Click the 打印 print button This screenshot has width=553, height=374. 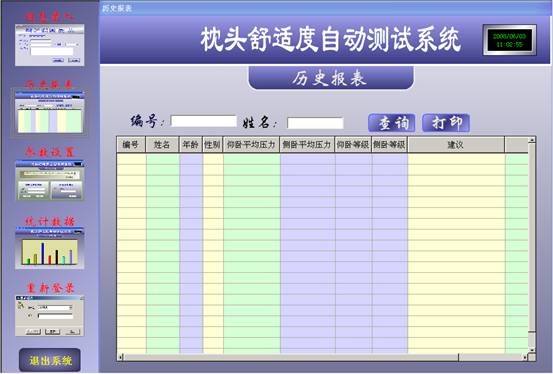(x=446, y=123)
